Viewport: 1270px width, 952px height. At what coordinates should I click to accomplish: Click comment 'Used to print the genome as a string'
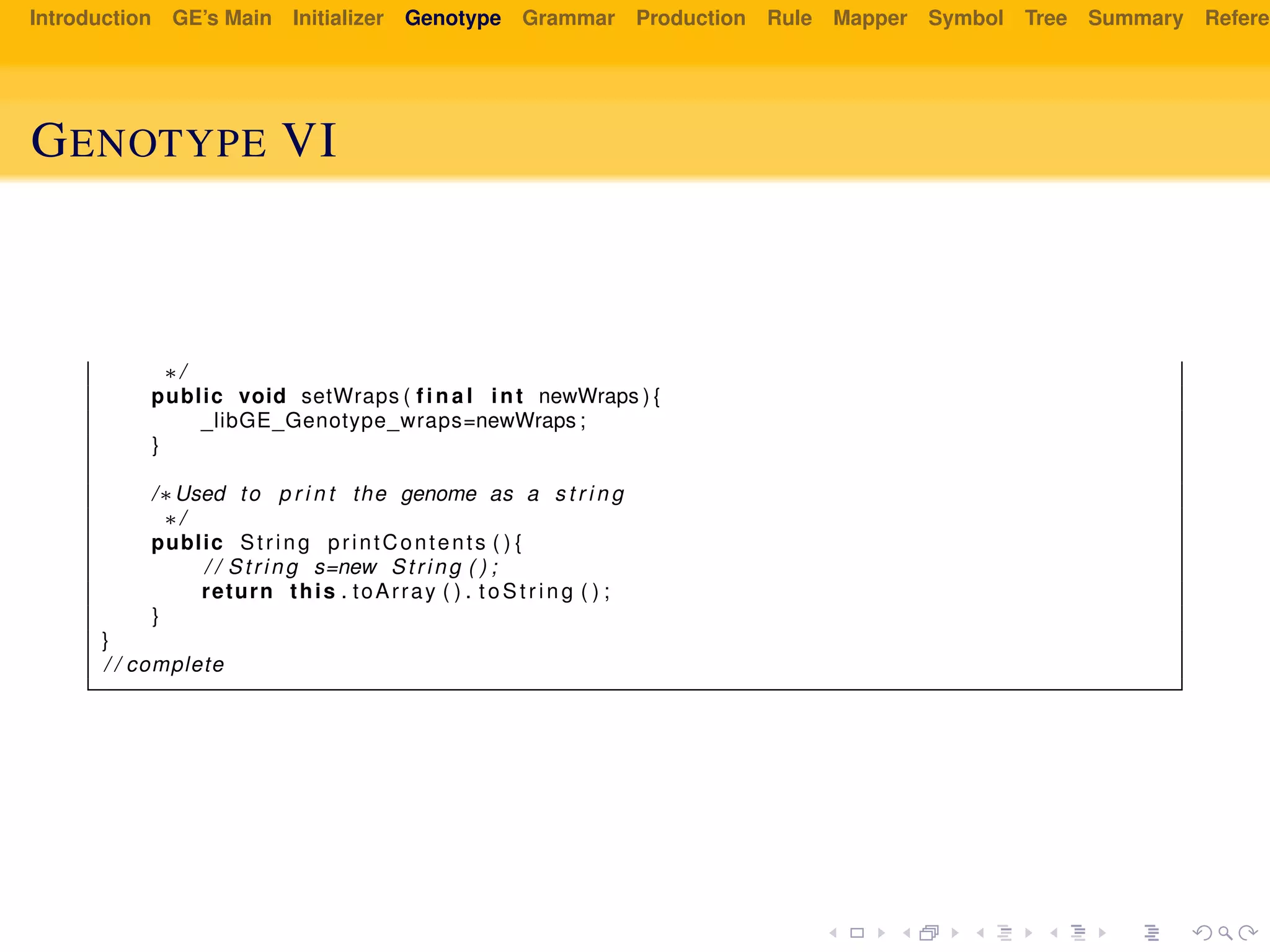tap(388, 494)
